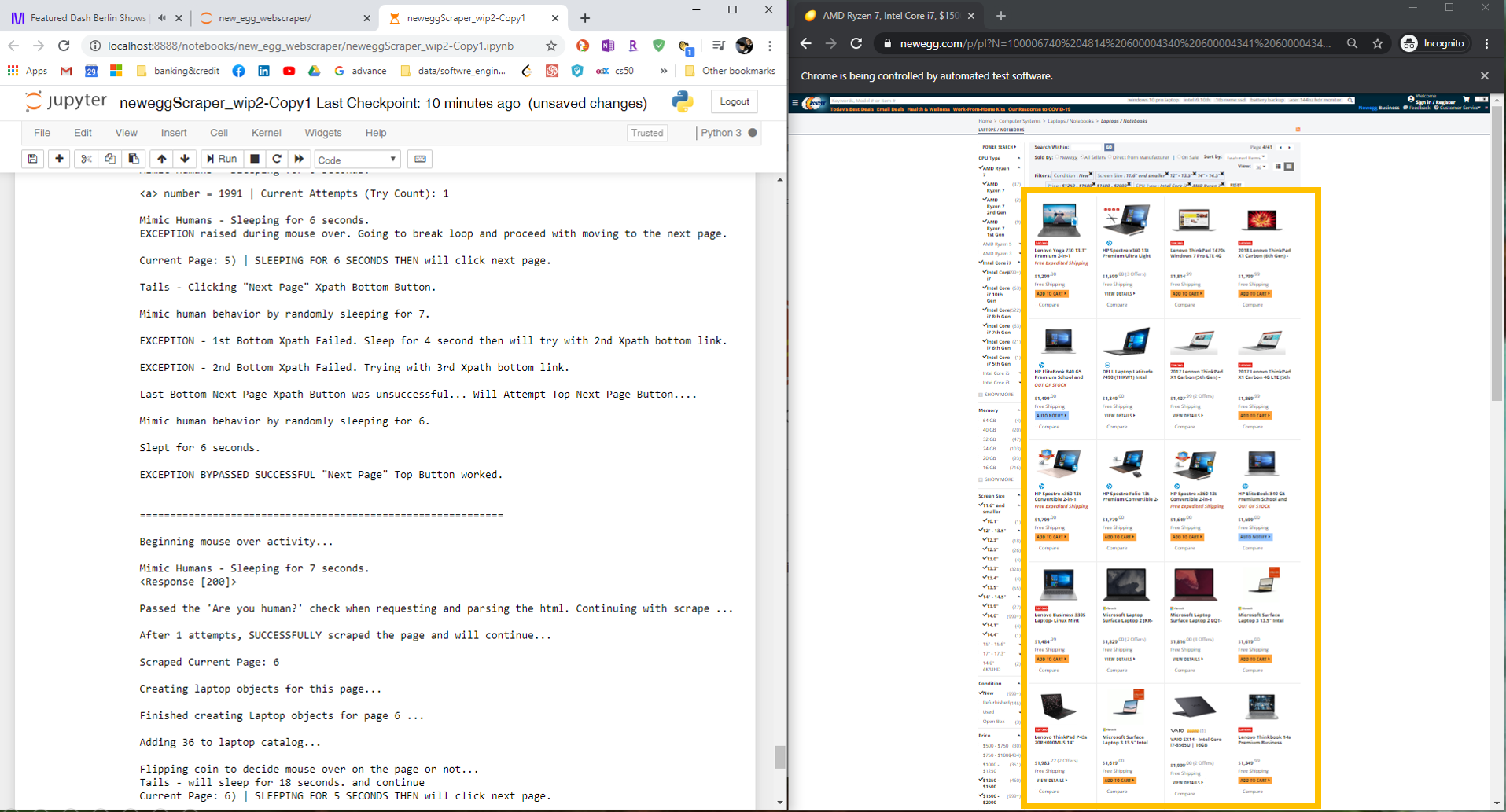Click the Jupyter logo

click(66, 101)
